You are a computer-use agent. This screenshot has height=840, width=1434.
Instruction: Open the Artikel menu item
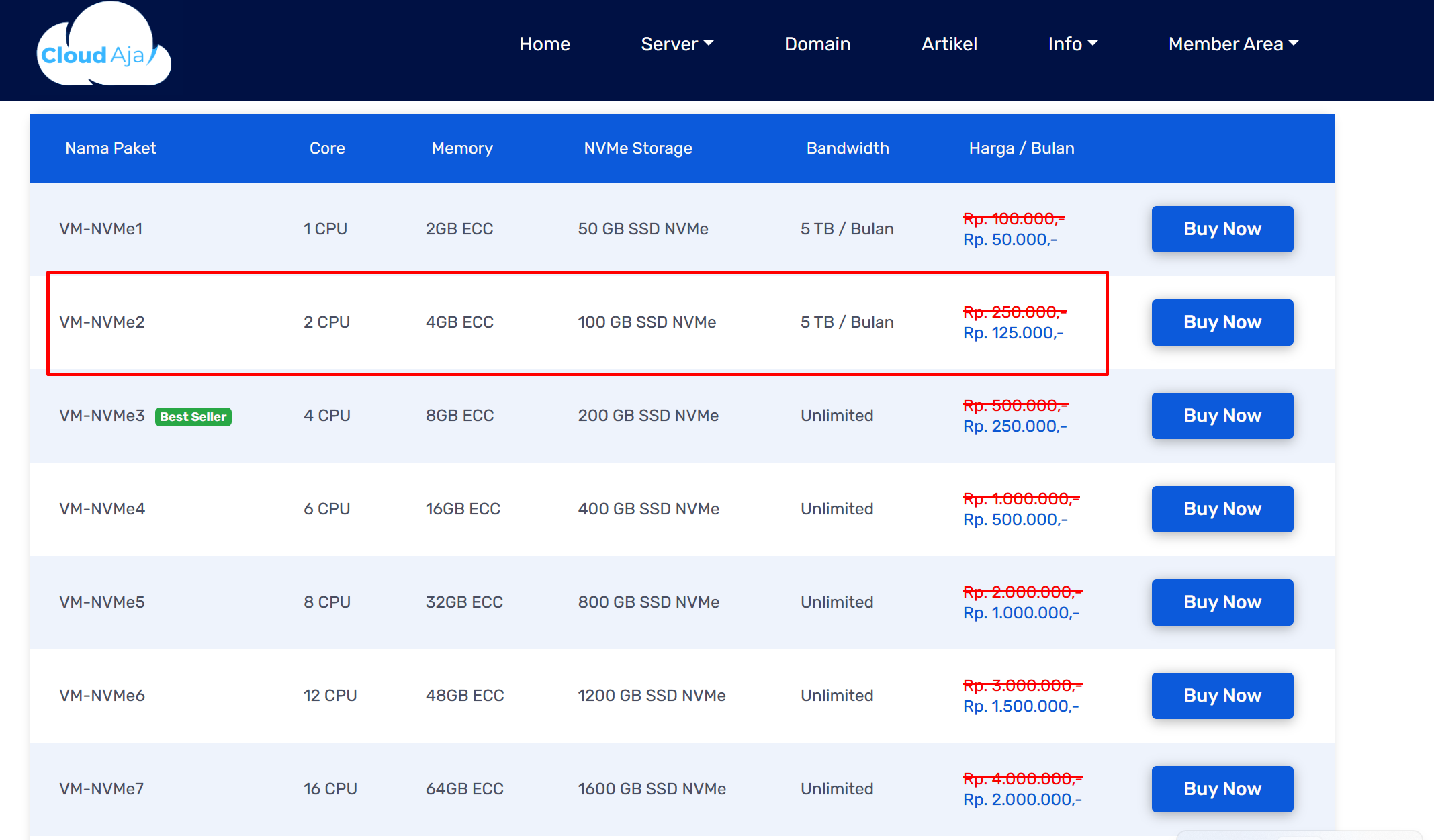coord(948,44)
